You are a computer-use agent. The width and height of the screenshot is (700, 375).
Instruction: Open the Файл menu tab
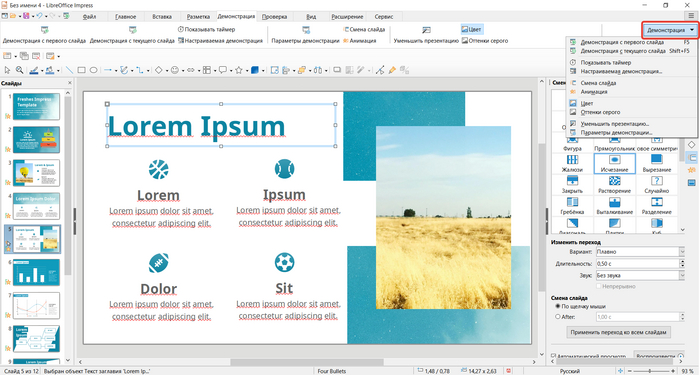point(89,17)
